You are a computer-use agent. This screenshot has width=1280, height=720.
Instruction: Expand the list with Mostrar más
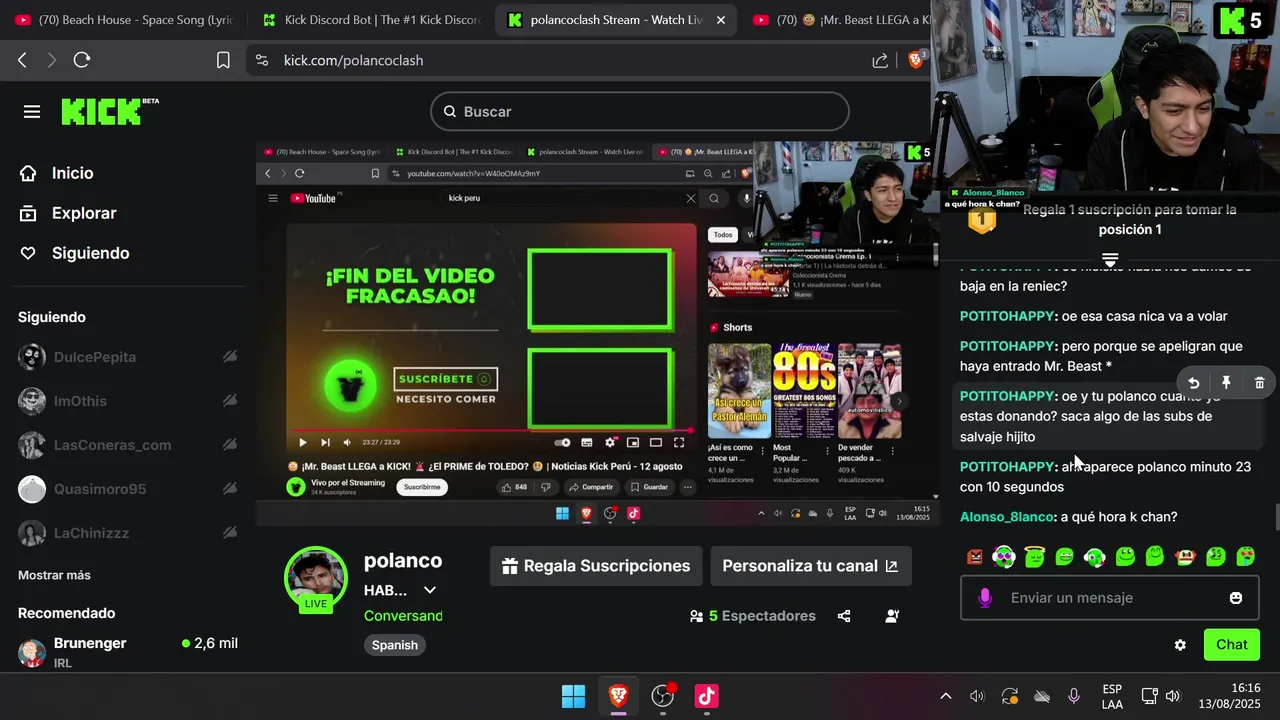click(54, 575)
